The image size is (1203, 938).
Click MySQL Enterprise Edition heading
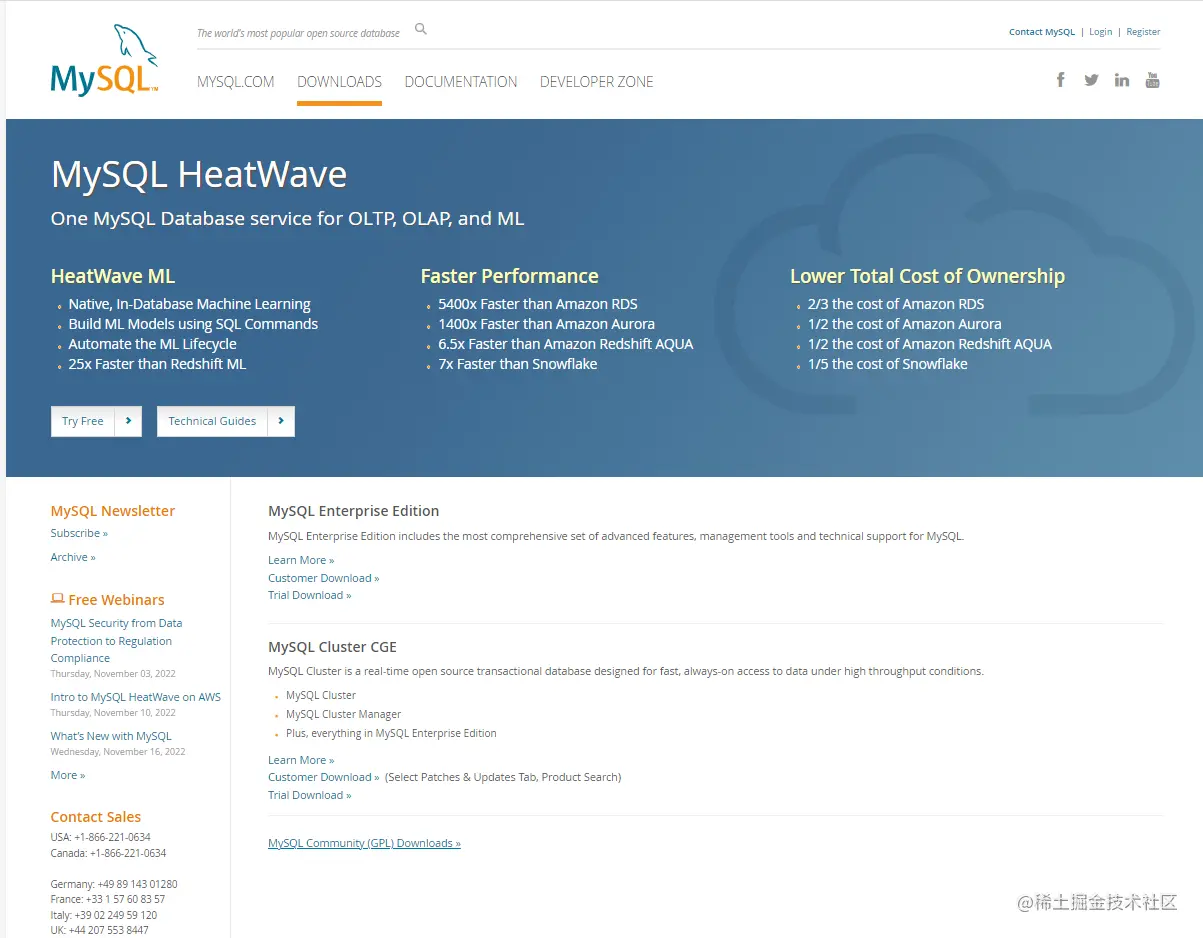point(354,511)
